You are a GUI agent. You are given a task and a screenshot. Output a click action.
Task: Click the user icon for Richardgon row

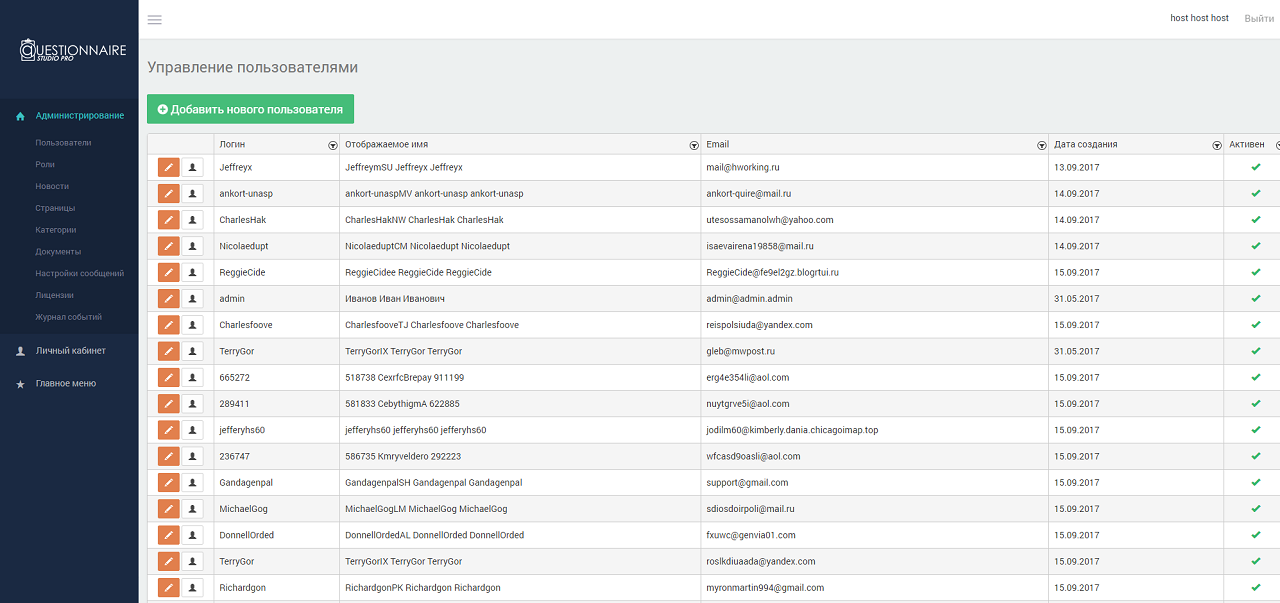(x=192, y=587)
